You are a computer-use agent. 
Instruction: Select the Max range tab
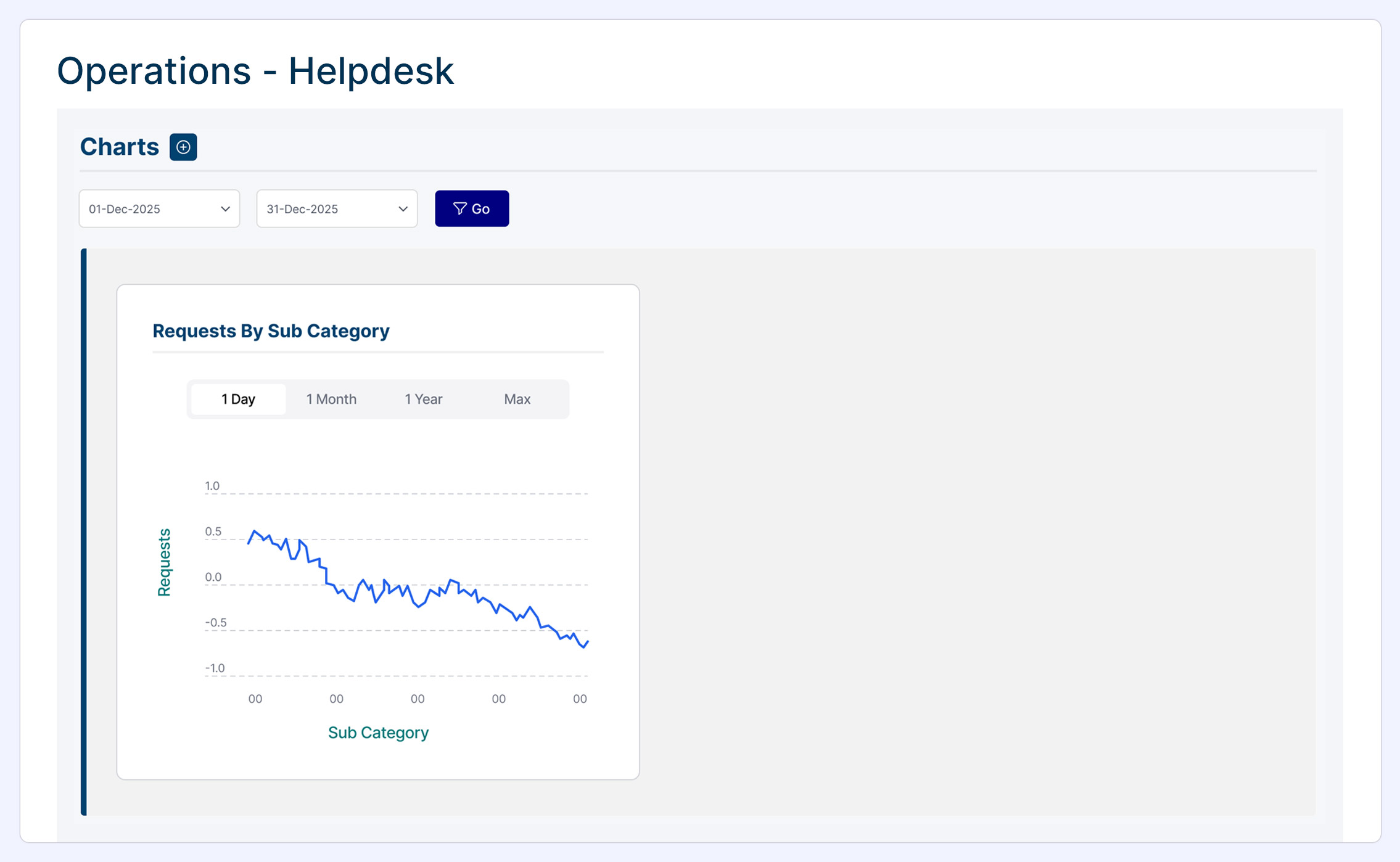coord(517,399)
